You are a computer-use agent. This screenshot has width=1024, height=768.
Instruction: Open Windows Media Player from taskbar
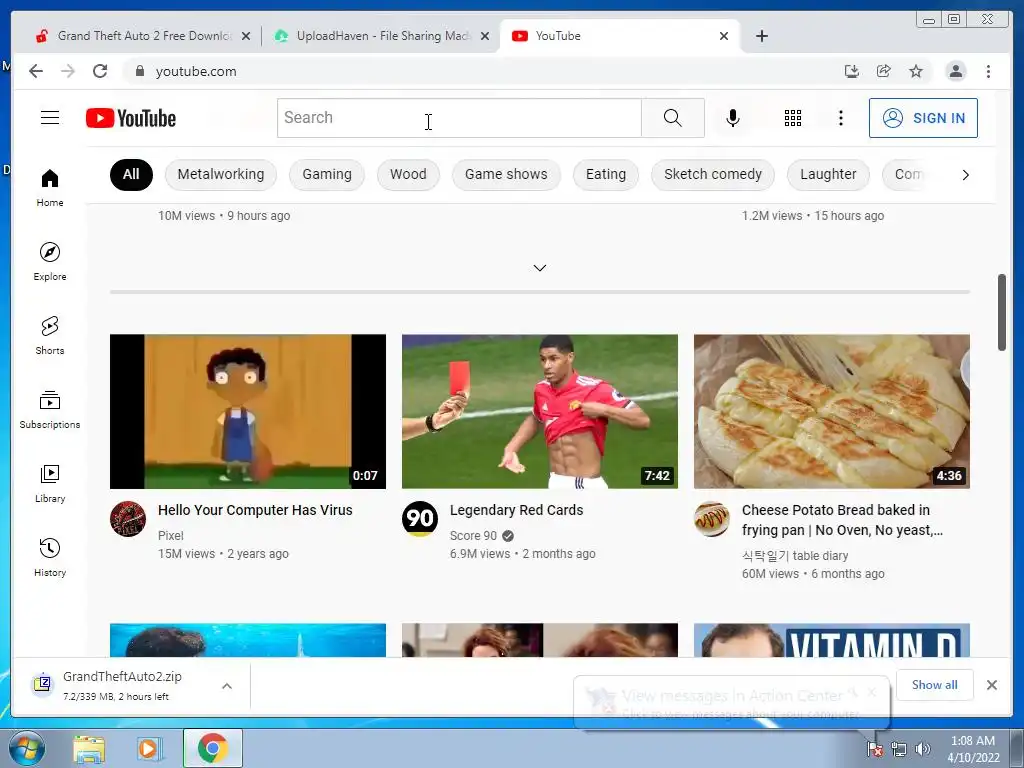[148, 748]
